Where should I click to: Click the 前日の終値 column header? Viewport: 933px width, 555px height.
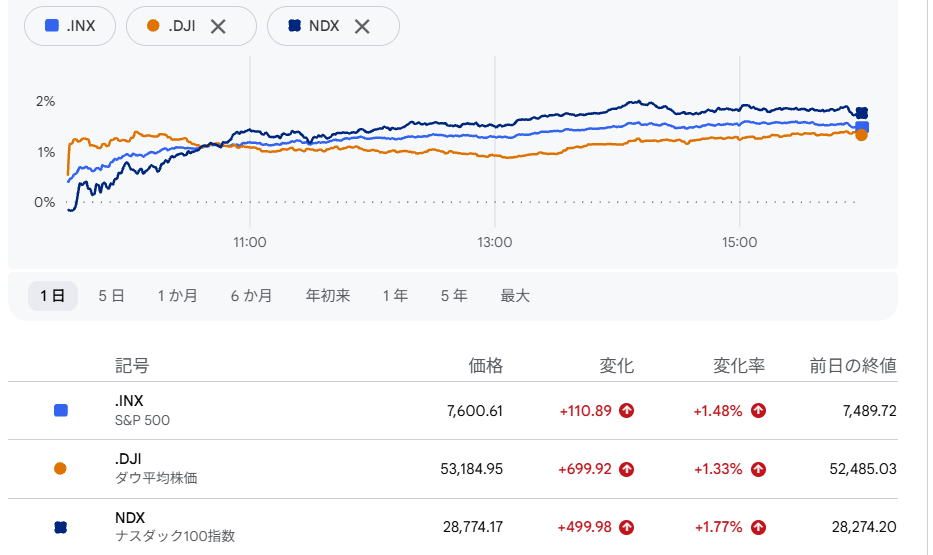pyautogui.click(x=853, y=365)
